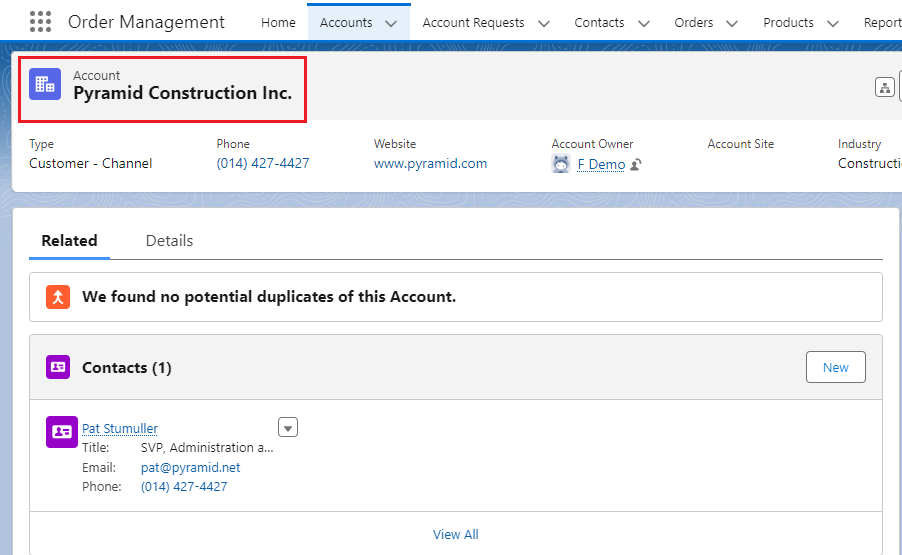Open the www.pyramid.com website link

[x=430, y=164]
